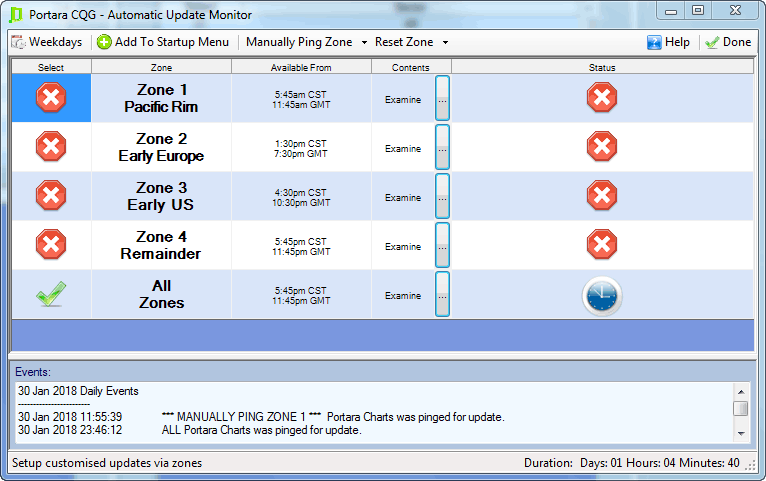Click the Zone 3 Early US name cell
Image resolution: width=766 pixels, height=481 pixels.
(161, 196)
